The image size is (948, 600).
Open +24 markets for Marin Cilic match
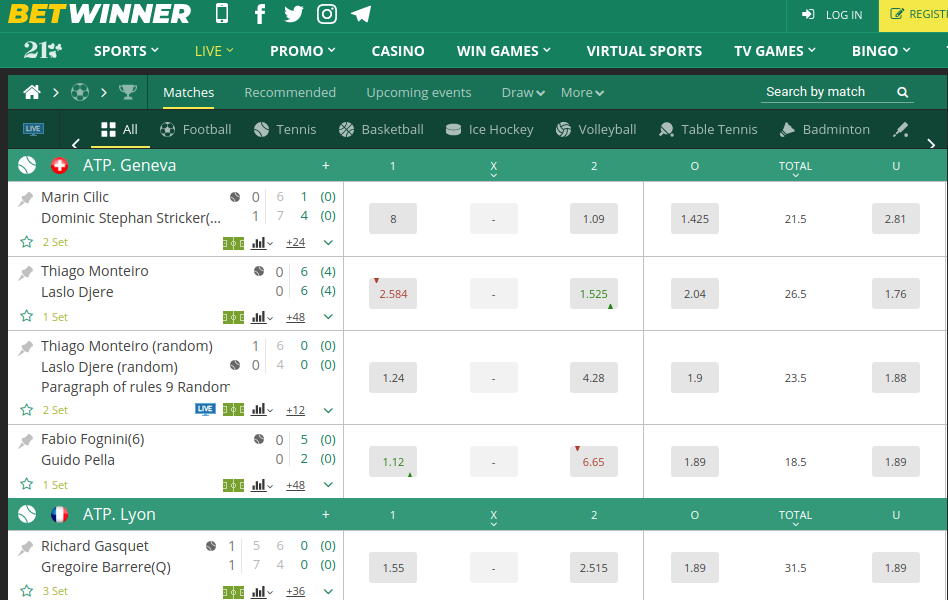[296, 243]
